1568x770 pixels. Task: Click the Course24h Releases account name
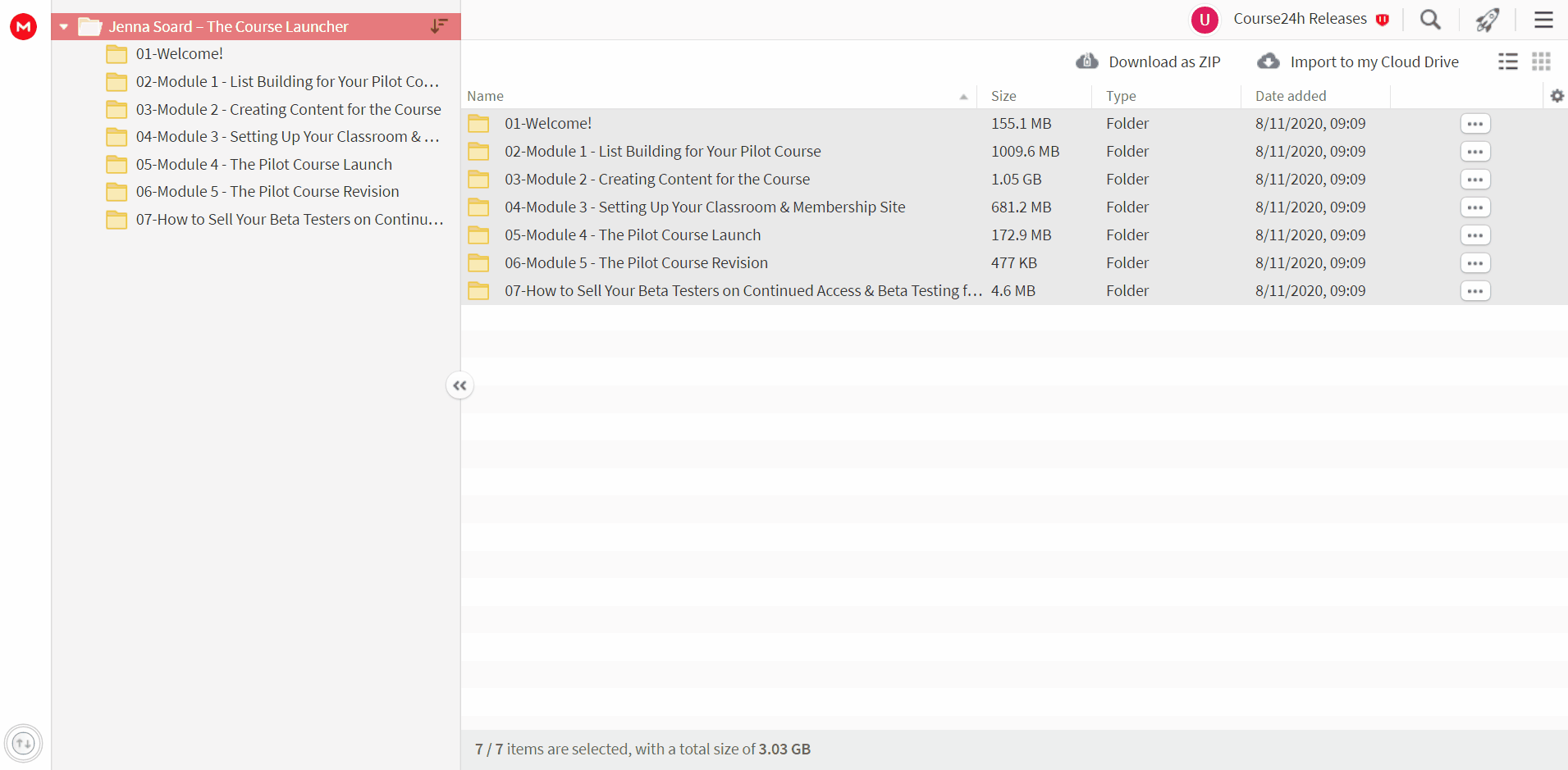(x=1300, y=19)
